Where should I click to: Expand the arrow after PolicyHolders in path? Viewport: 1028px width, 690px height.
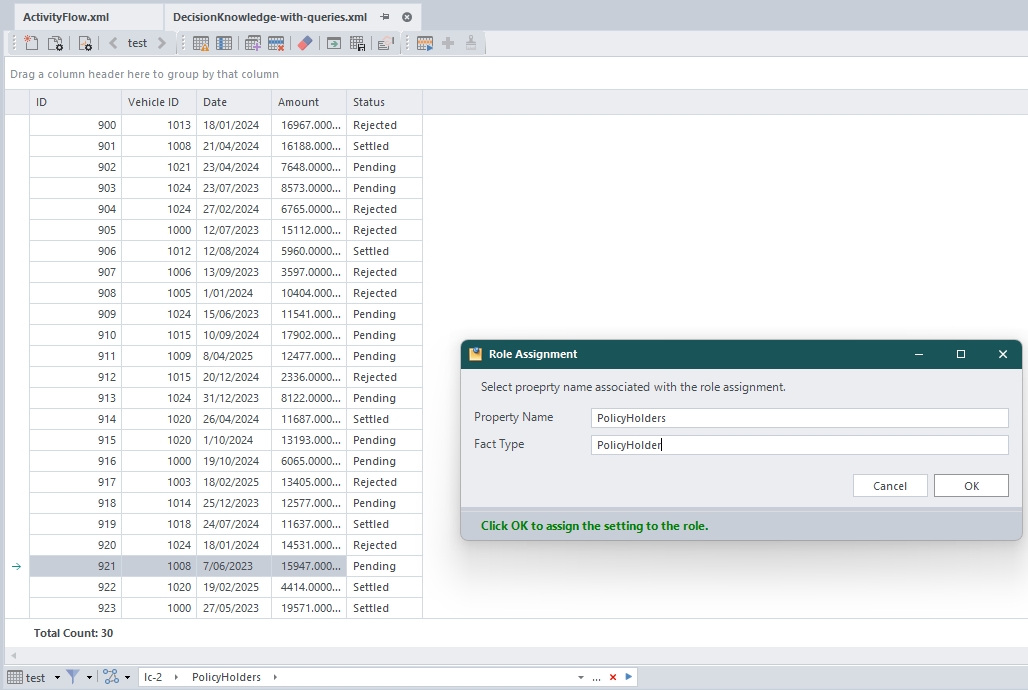[x=275, y=677]
